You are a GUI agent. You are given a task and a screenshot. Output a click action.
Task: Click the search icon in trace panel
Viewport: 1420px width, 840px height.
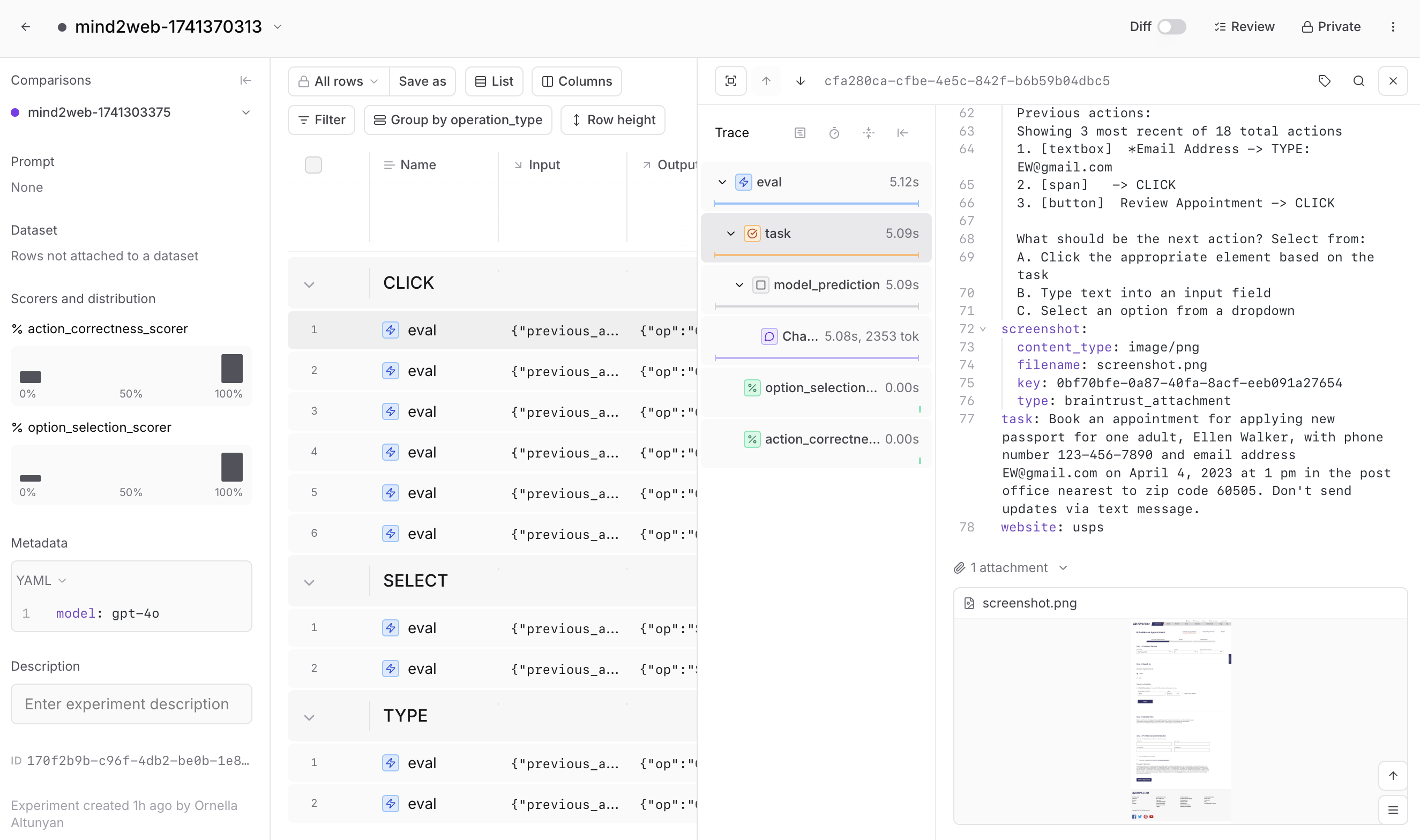[x=1358, y=81]
